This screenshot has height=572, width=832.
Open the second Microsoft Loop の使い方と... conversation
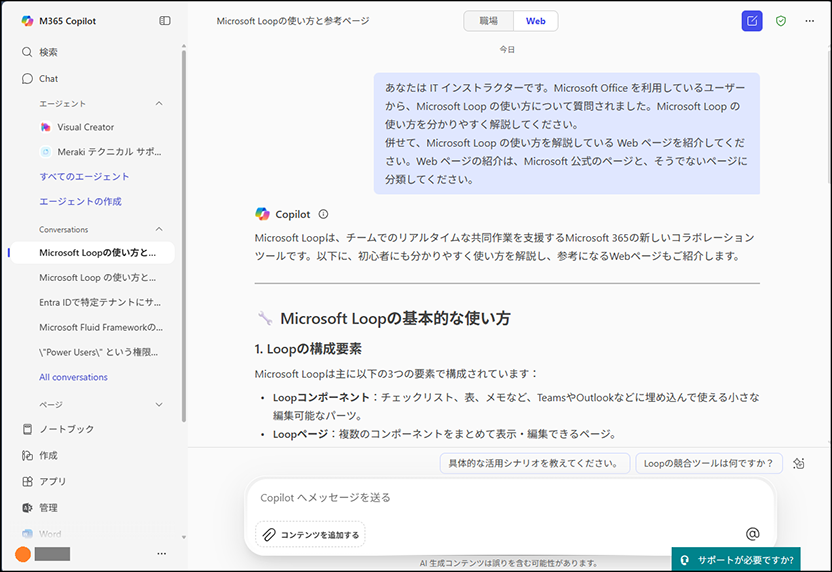[x=98, y=278]
